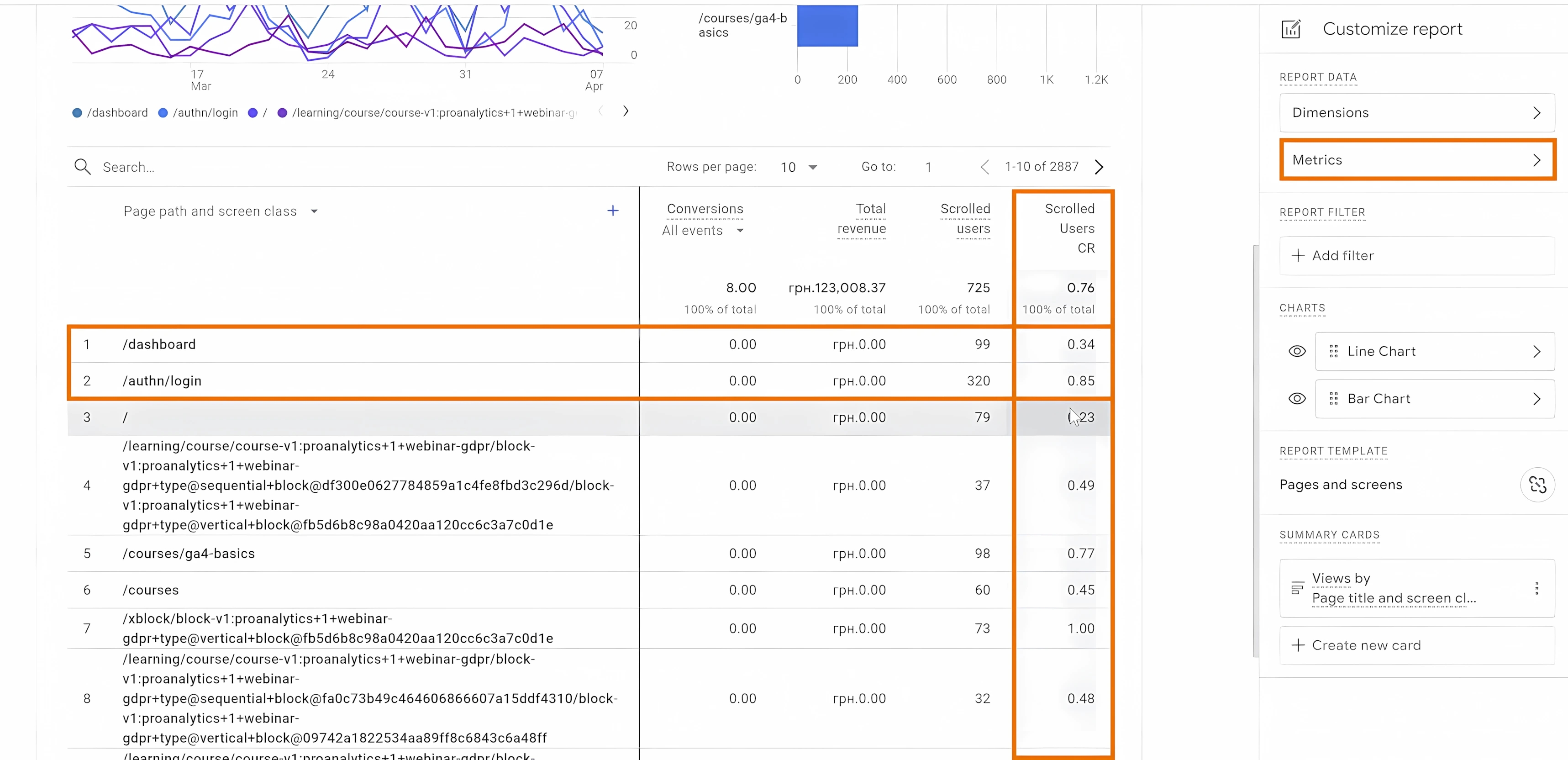This screenshot has width=1568, height=760.
Task: Show previous chart legend items
Action: point(601,111)
